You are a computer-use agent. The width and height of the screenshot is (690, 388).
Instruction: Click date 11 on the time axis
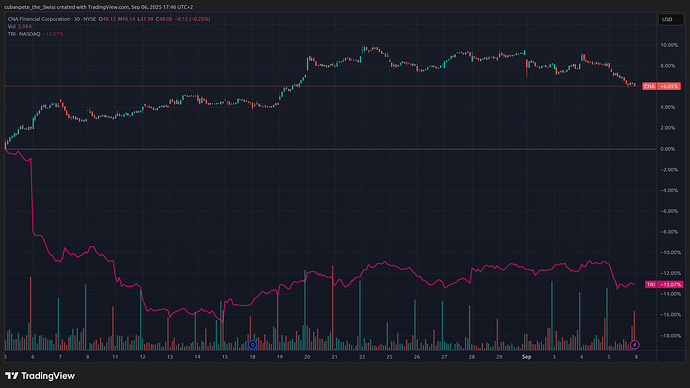coord(115,357)
